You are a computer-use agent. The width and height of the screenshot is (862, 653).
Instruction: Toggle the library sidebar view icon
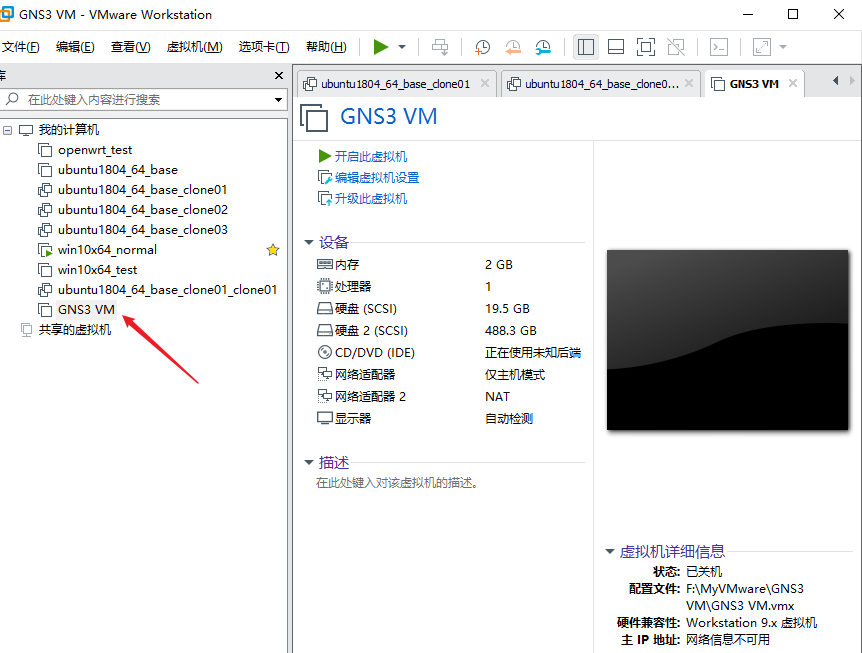[585, 47]
